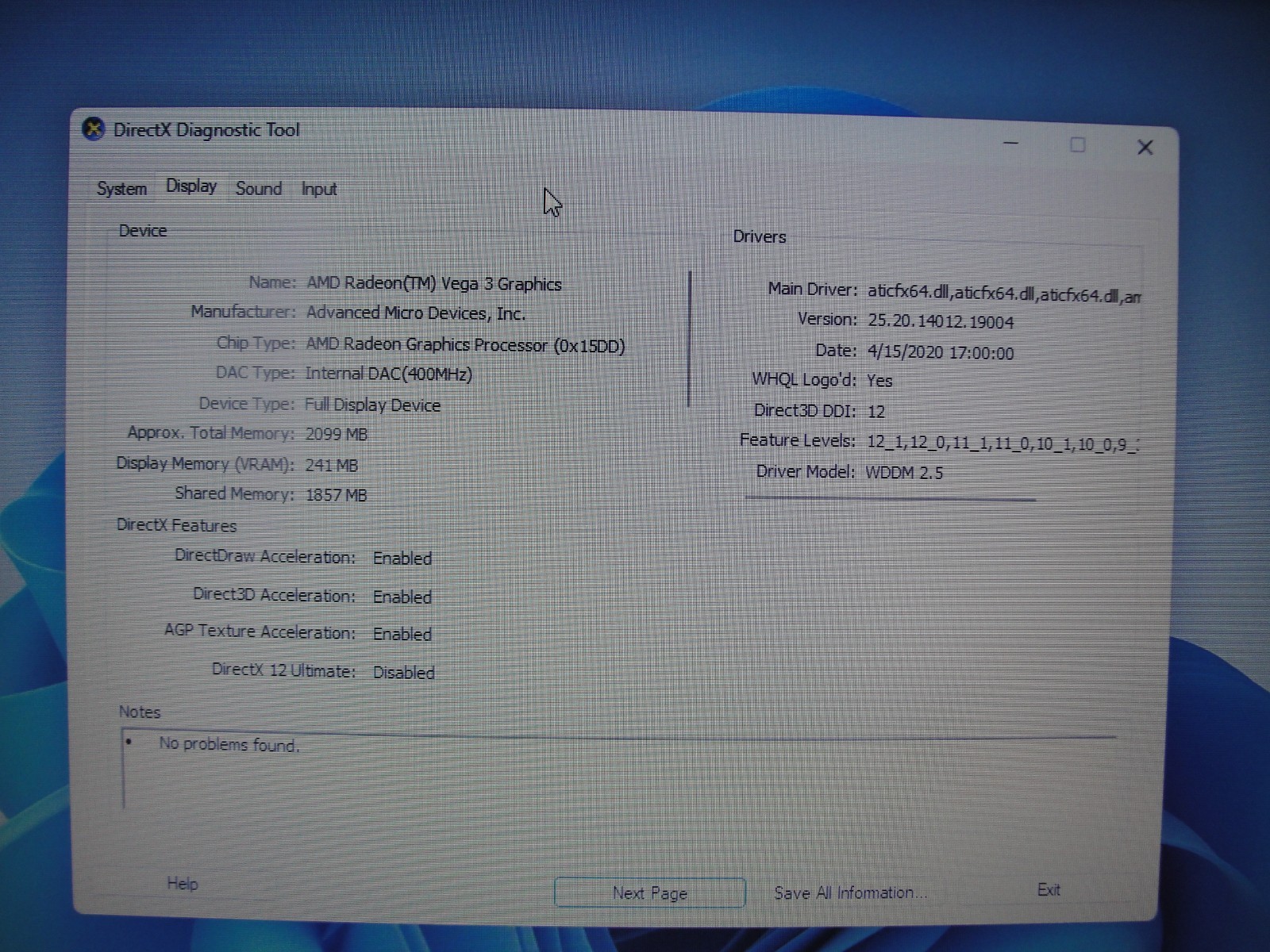
Task: Click DirectX 12 Ultimate 'Disabled' value
Action: 404,672
